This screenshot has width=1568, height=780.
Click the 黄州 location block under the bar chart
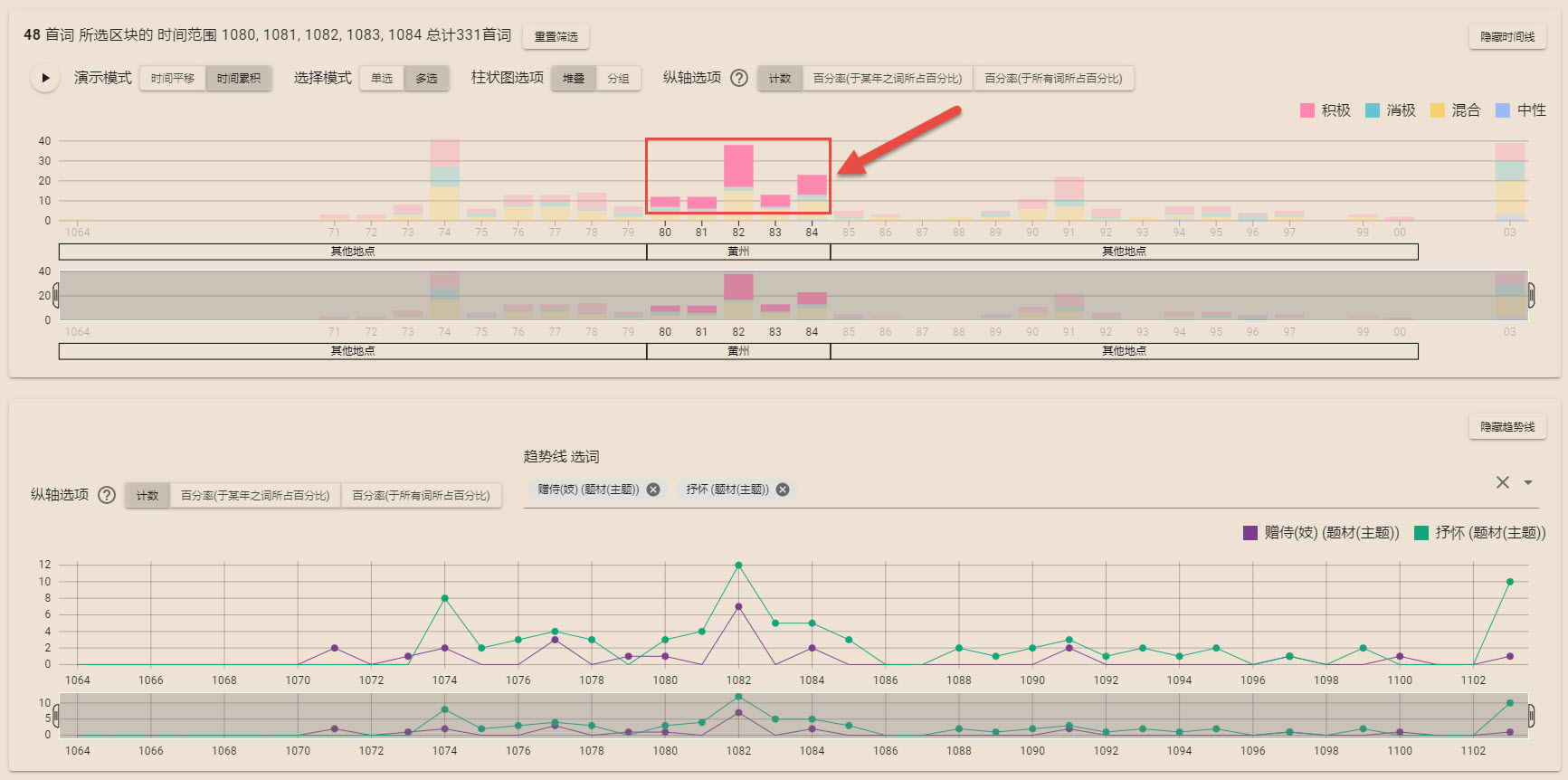coord(738,252)
